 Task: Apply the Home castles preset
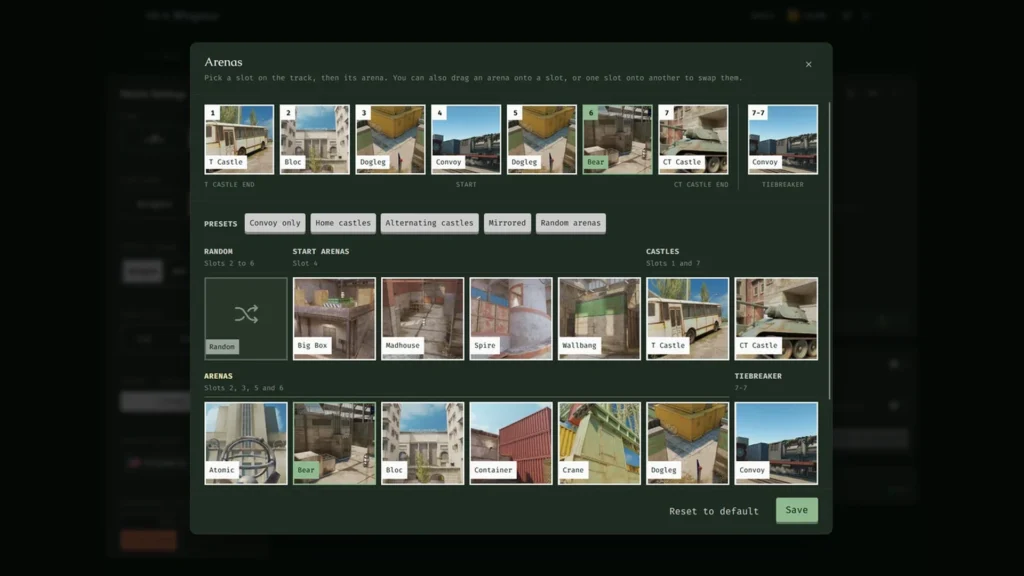(343, 223)
